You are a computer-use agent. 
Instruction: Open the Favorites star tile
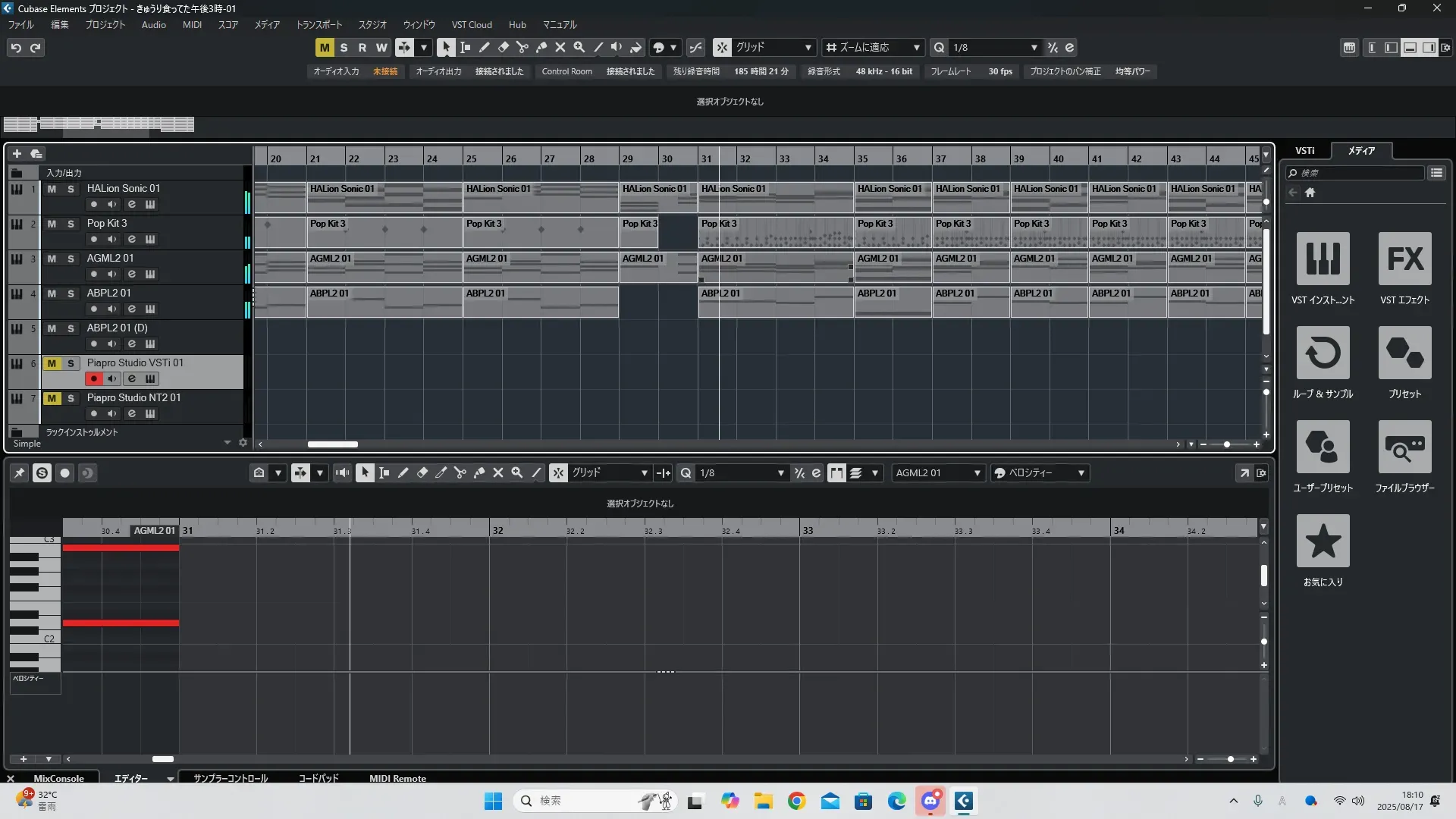[1323, 541]
